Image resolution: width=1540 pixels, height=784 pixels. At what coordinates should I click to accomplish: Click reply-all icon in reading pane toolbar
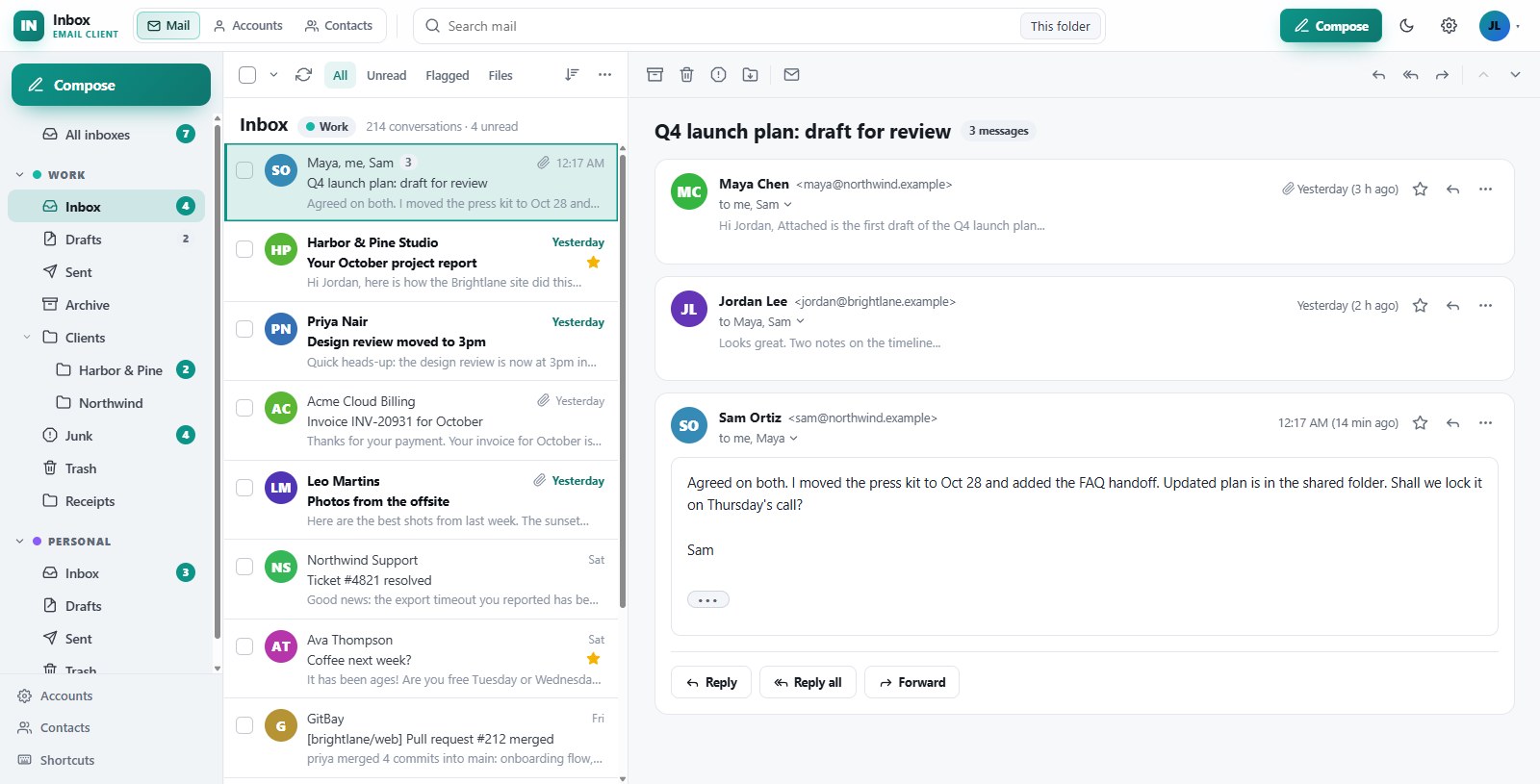click(1410, 75)
